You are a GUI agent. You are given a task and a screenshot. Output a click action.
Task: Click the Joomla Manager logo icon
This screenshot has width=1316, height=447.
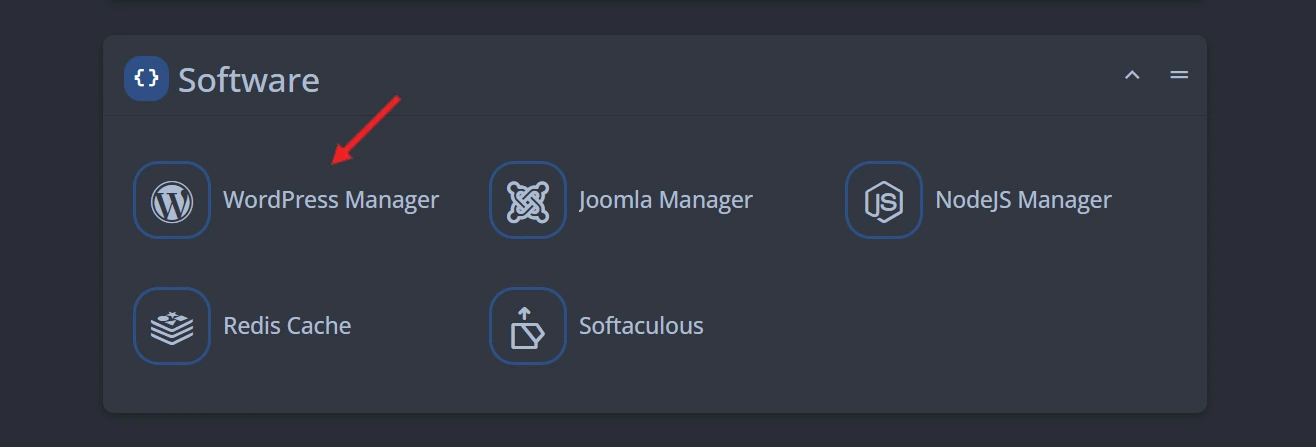point(528,200)
